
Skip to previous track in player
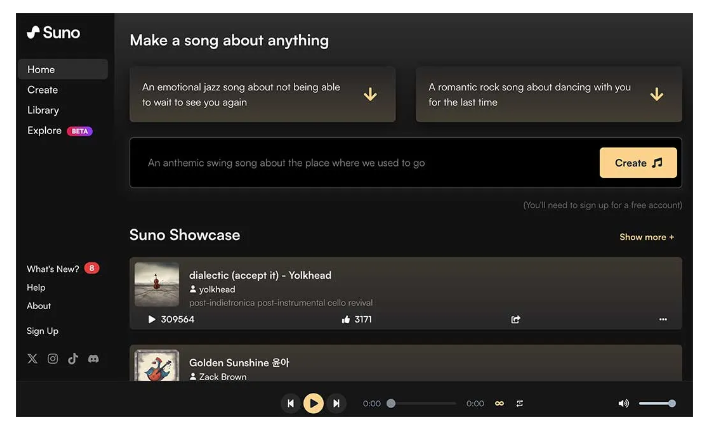291,403
